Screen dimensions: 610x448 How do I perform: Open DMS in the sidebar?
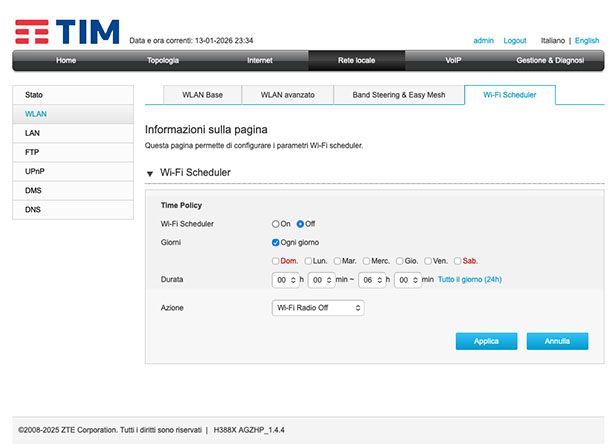(x=73, y=191)
